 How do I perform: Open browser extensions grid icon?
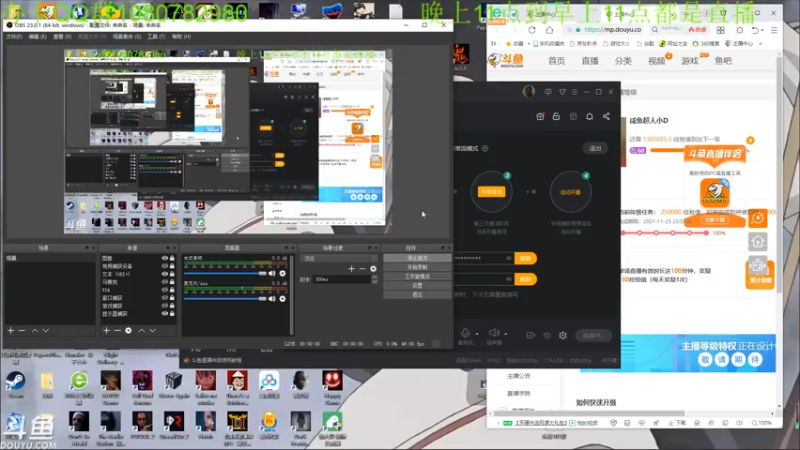[720, 30]
